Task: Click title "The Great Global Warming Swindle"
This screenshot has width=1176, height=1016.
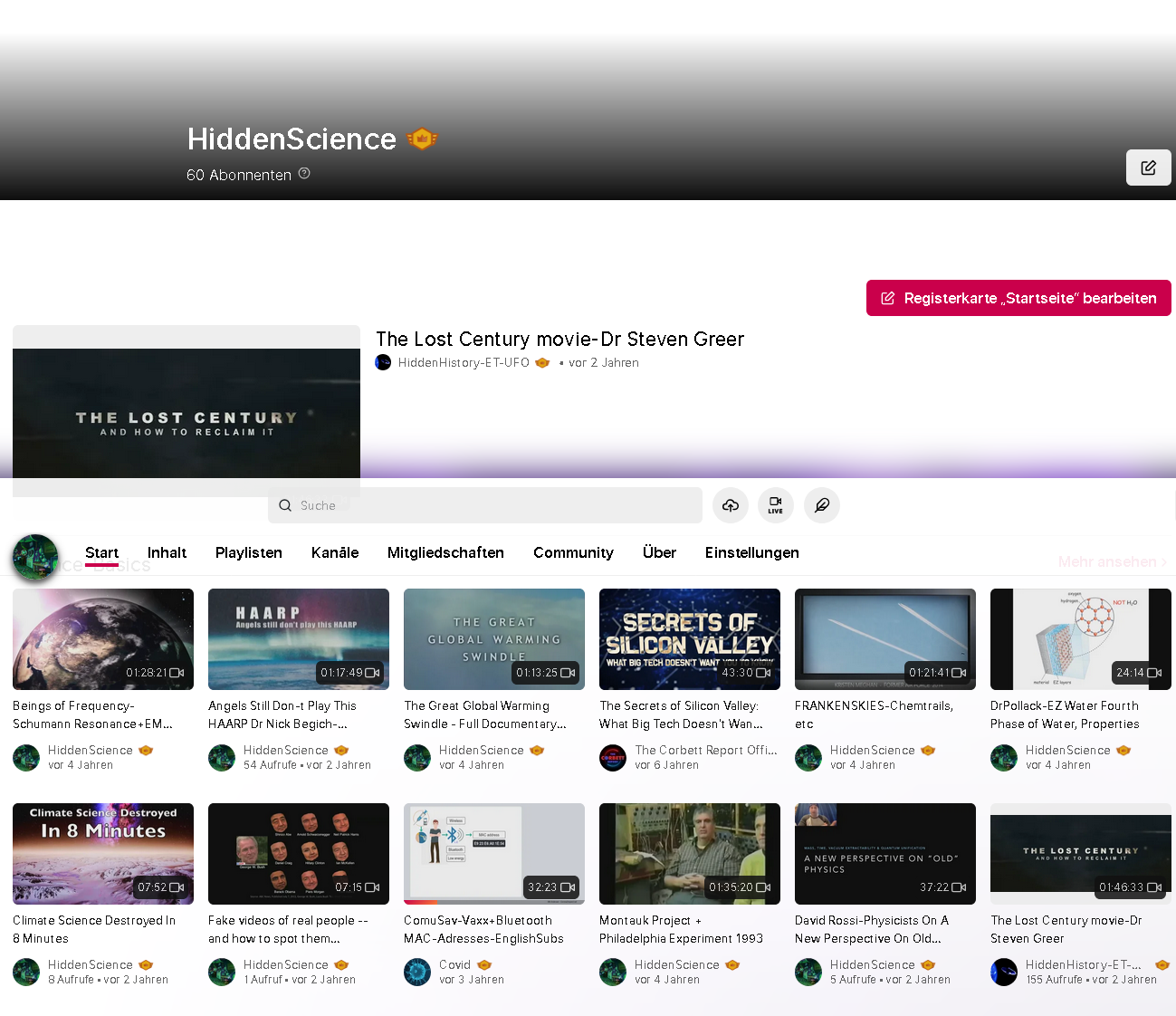Action: [485, 714]
